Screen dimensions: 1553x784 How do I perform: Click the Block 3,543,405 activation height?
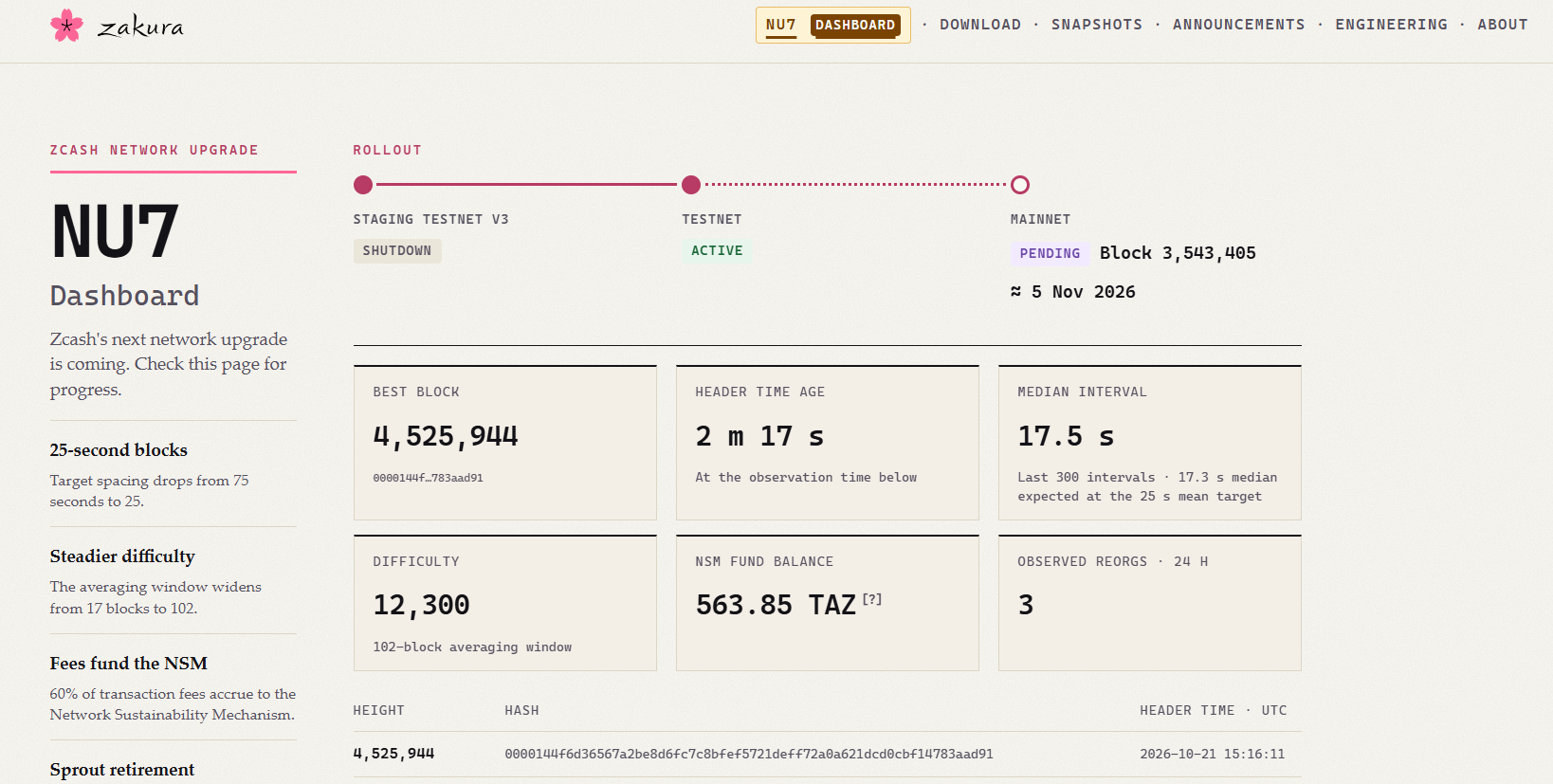[1178, 253]
